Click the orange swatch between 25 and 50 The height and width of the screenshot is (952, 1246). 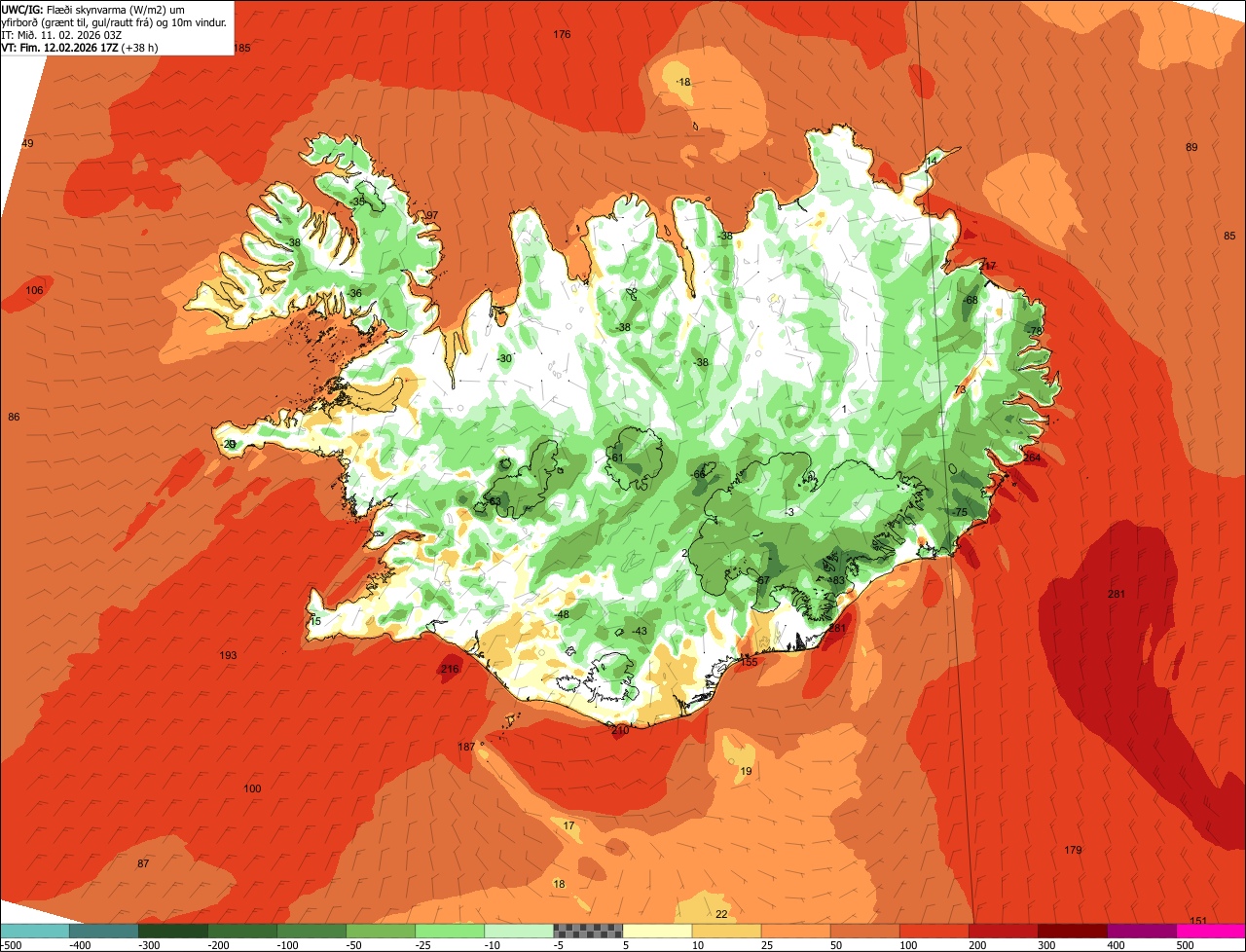click(795, 931)
